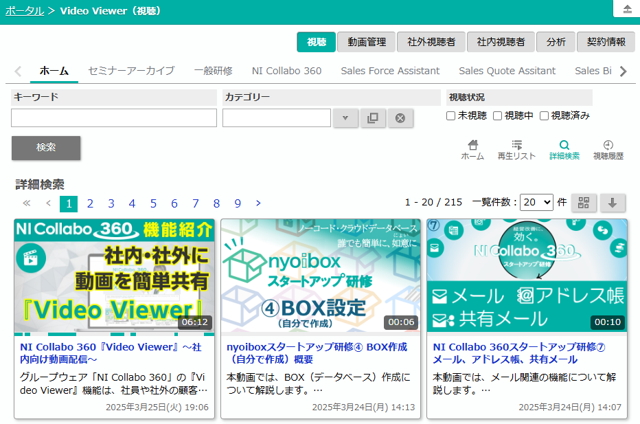Screen dimensions: 640x424
Task: Click the 1 - 20 / 215 result count
Action: (x=433, y=202)
